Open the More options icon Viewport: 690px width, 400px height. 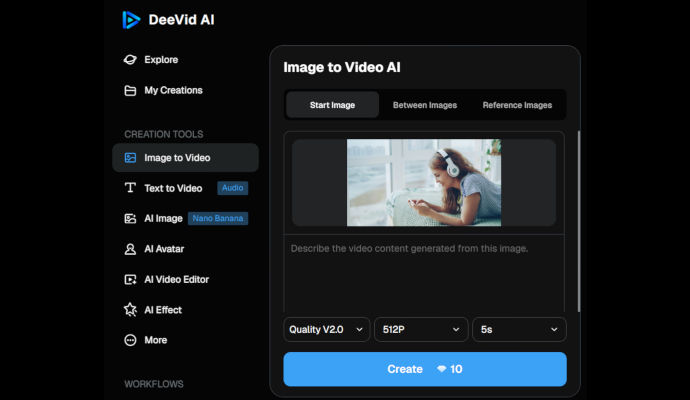130,340
